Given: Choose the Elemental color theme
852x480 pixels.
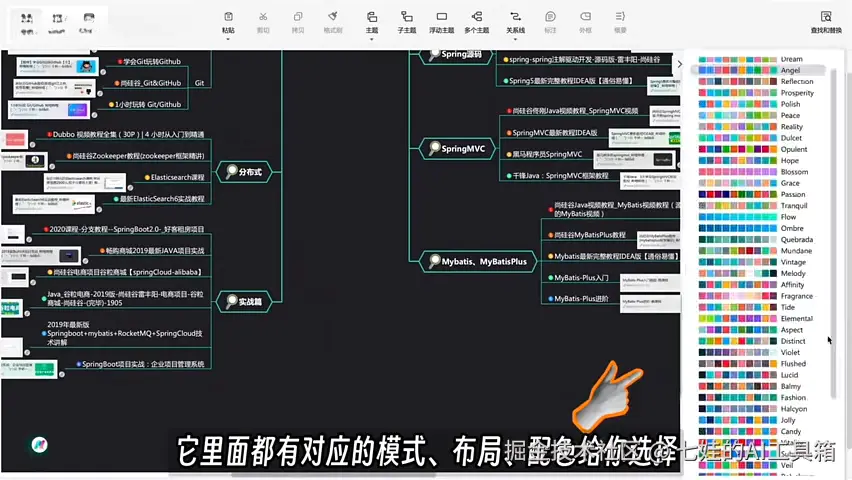Looking at the screenshot, I should tap(756, 319).
